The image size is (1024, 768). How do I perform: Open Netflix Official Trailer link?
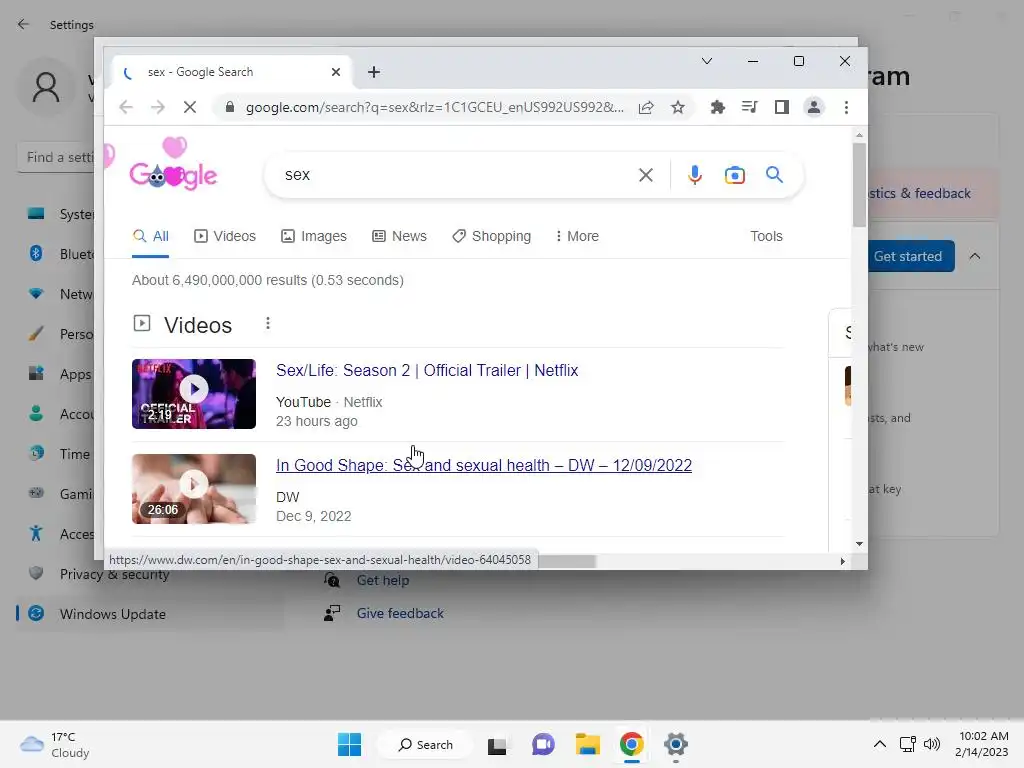tap(427, 370)
